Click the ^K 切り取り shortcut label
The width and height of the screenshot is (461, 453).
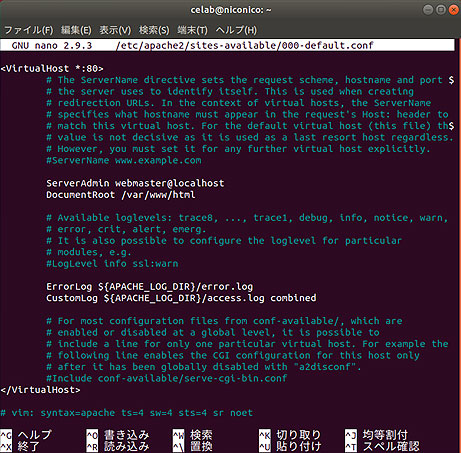pos(290,435)
